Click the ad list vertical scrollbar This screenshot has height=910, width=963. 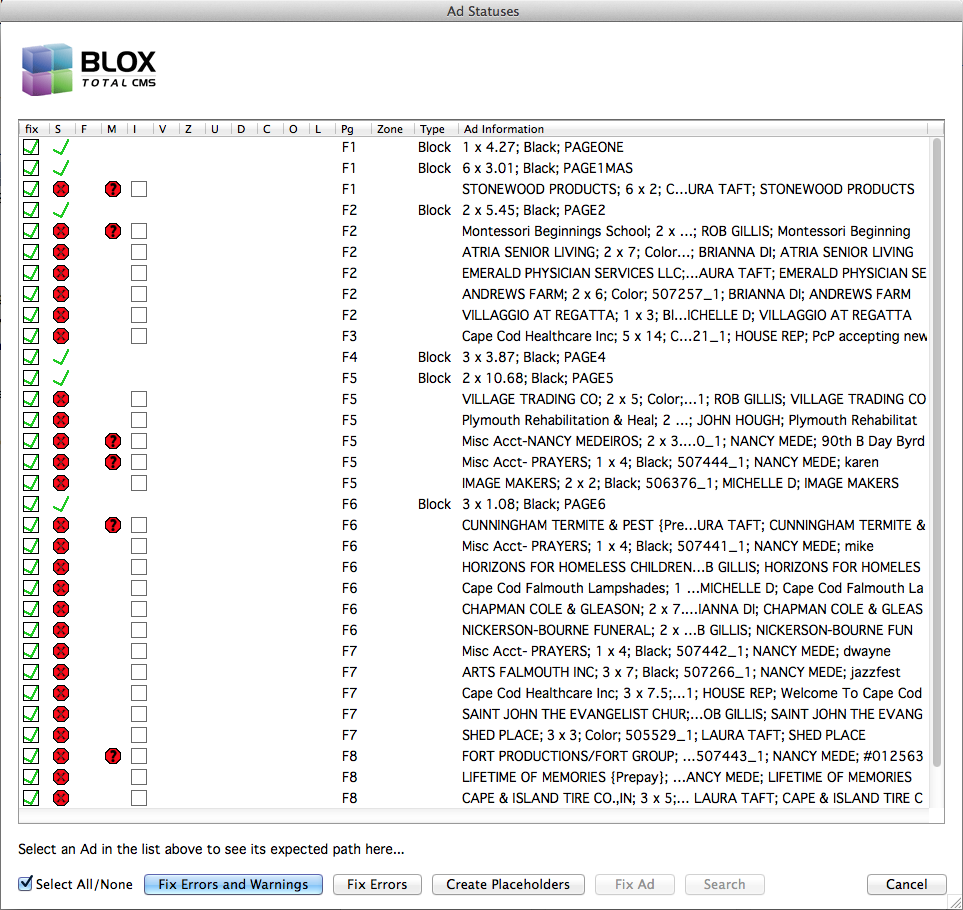937,452
